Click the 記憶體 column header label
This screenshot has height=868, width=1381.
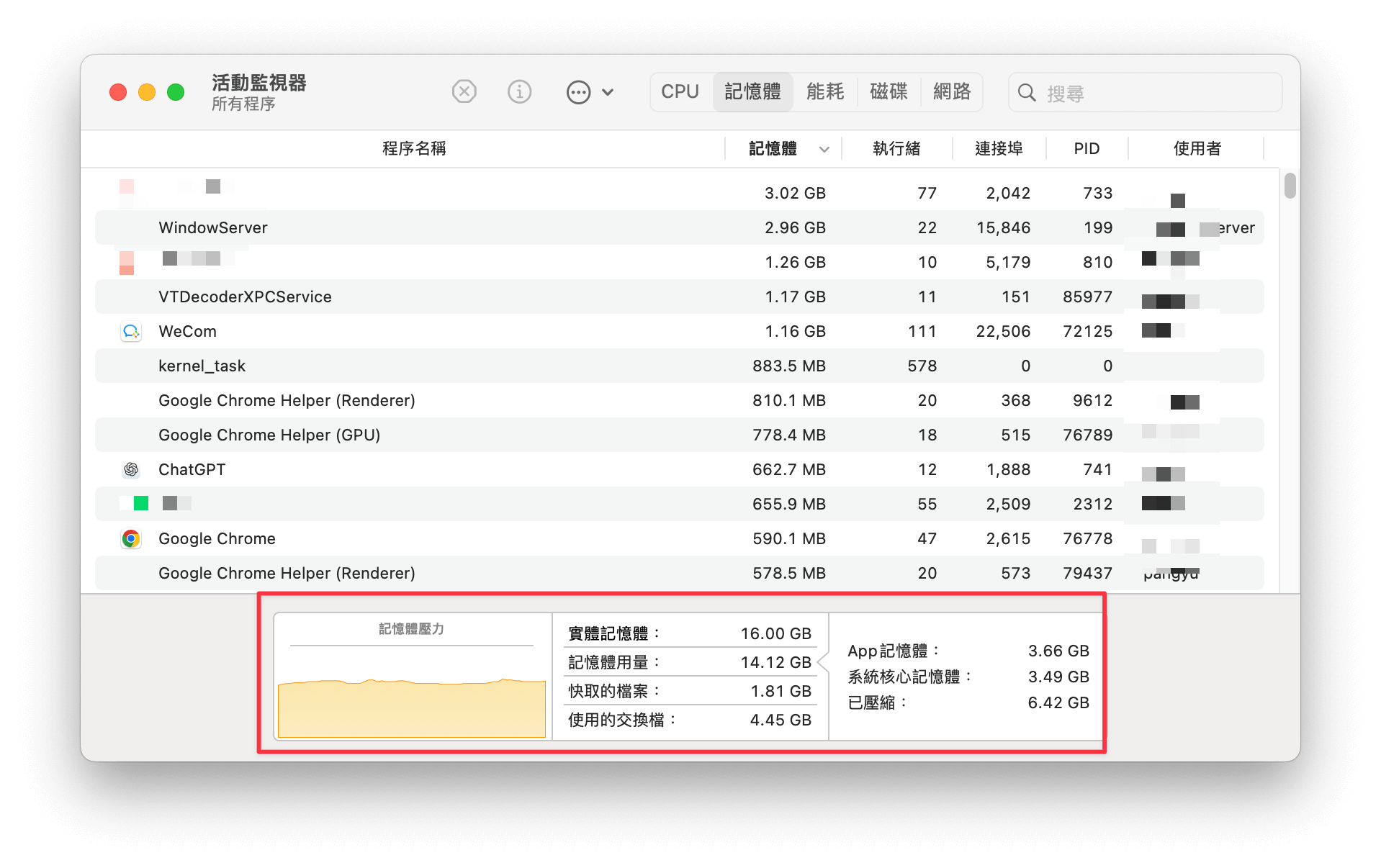773,148
